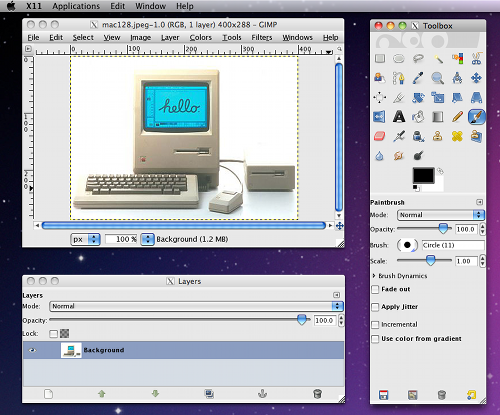
Task: Enable Use color from gradient
Action: click(375, 339)
